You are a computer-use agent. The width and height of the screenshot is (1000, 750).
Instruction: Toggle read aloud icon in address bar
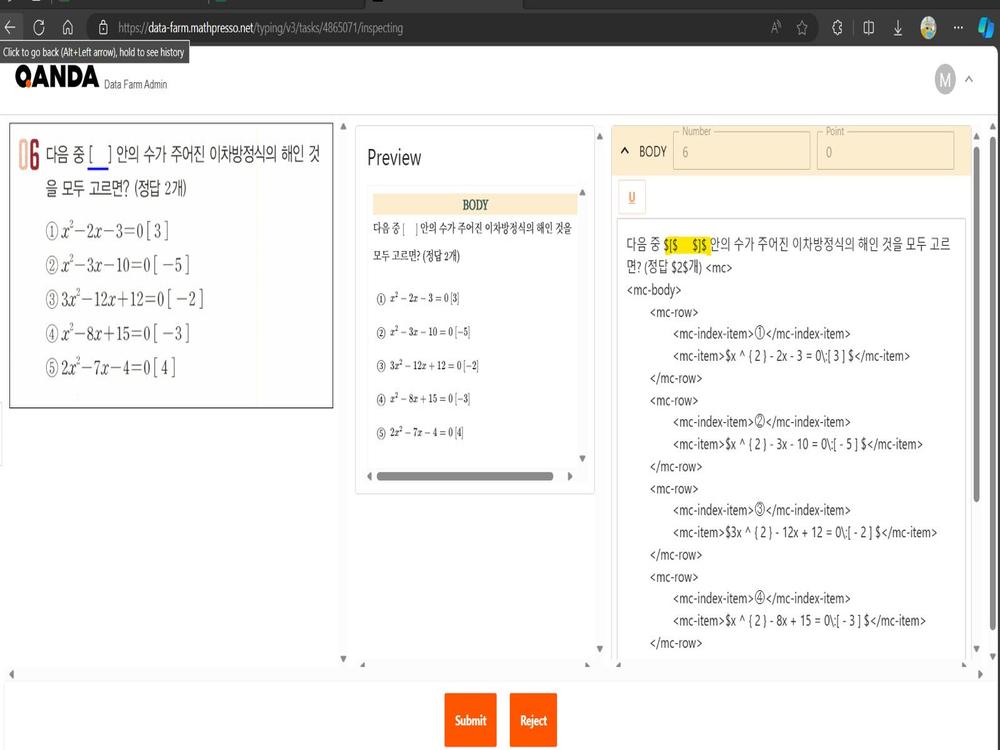(776, 27)
